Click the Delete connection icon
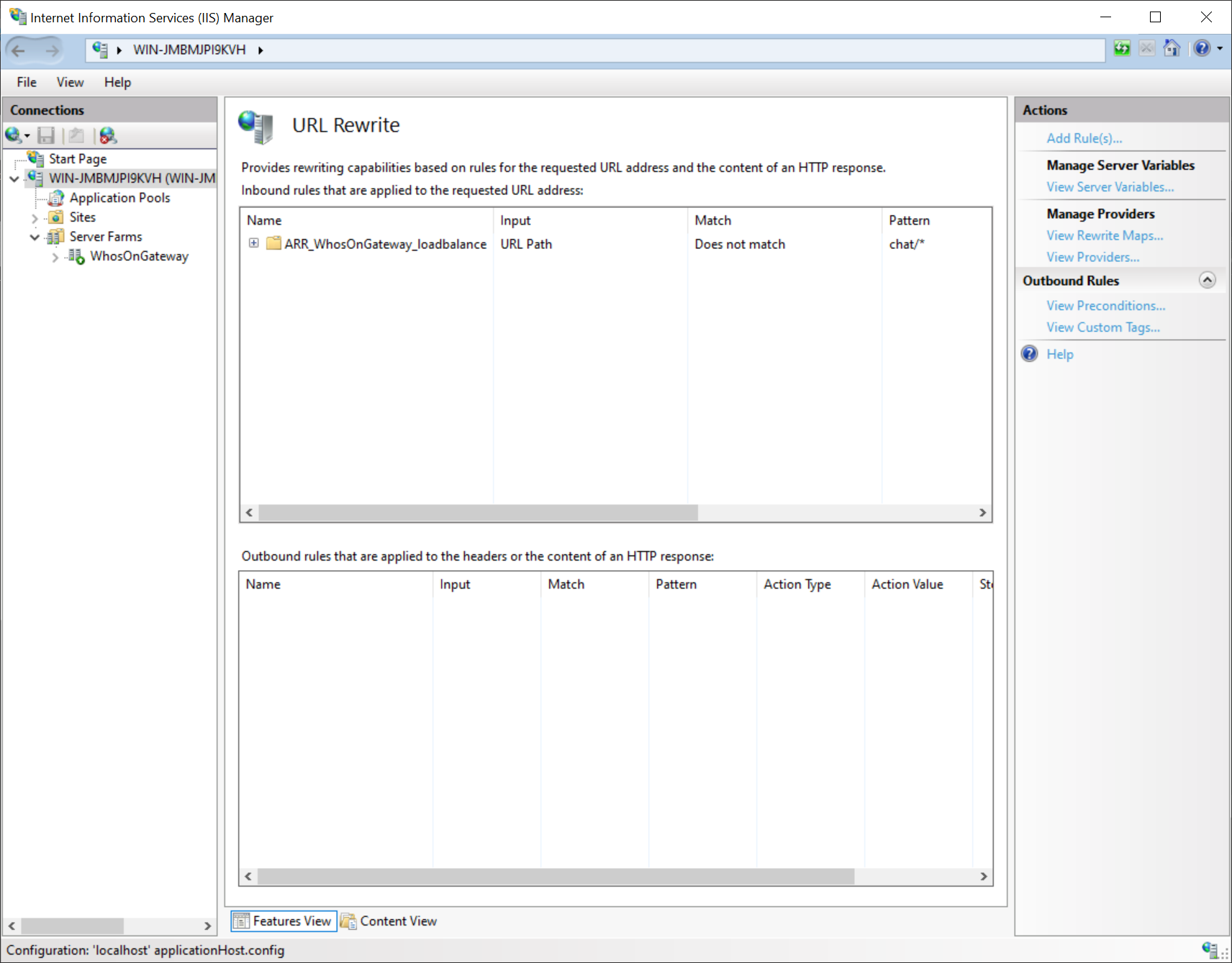Image resolution: width=1232 pixels, height=963 pixels. pos(108,135)
